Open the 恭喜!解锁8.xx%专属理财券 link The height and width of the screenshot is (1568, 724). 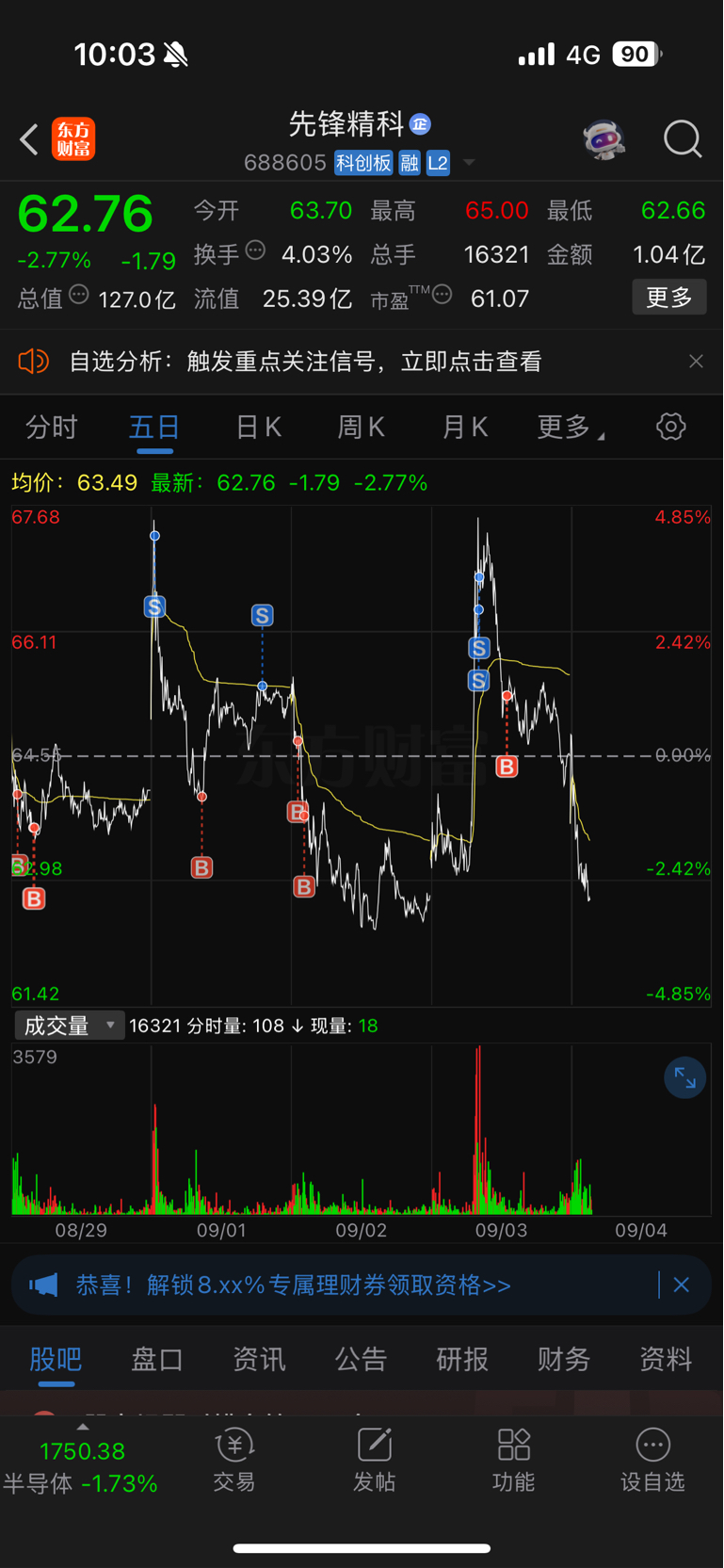294,1285
